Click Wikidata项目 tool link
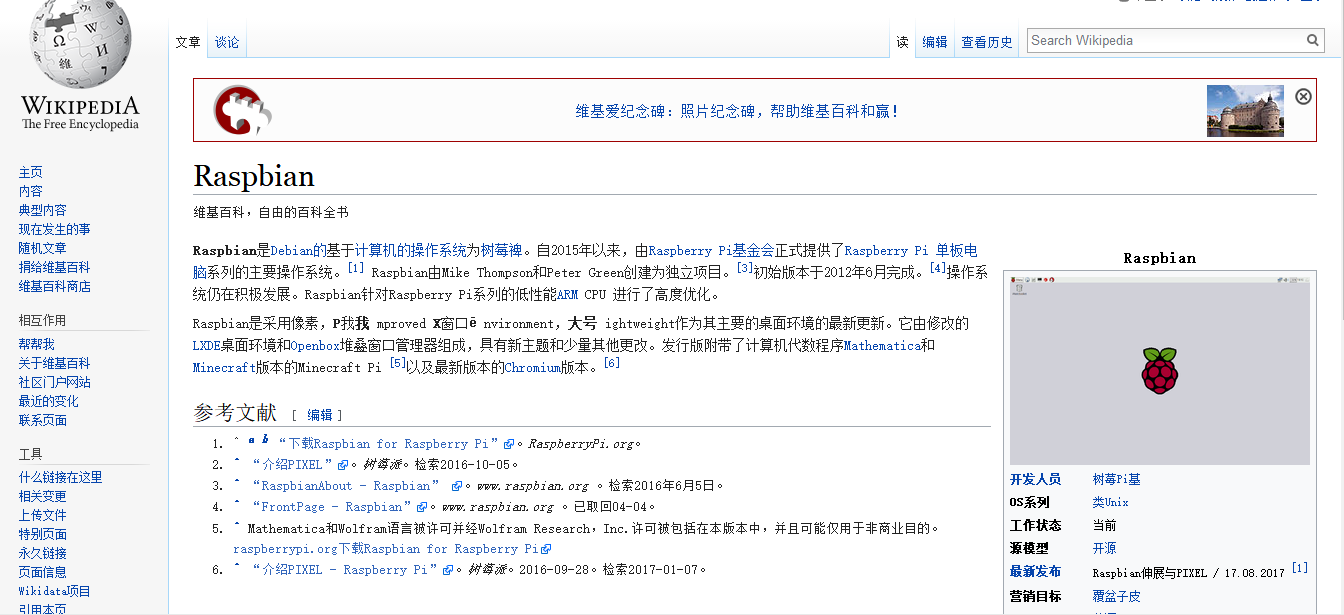Screen dimensions: 1344x615 point(55,591)
